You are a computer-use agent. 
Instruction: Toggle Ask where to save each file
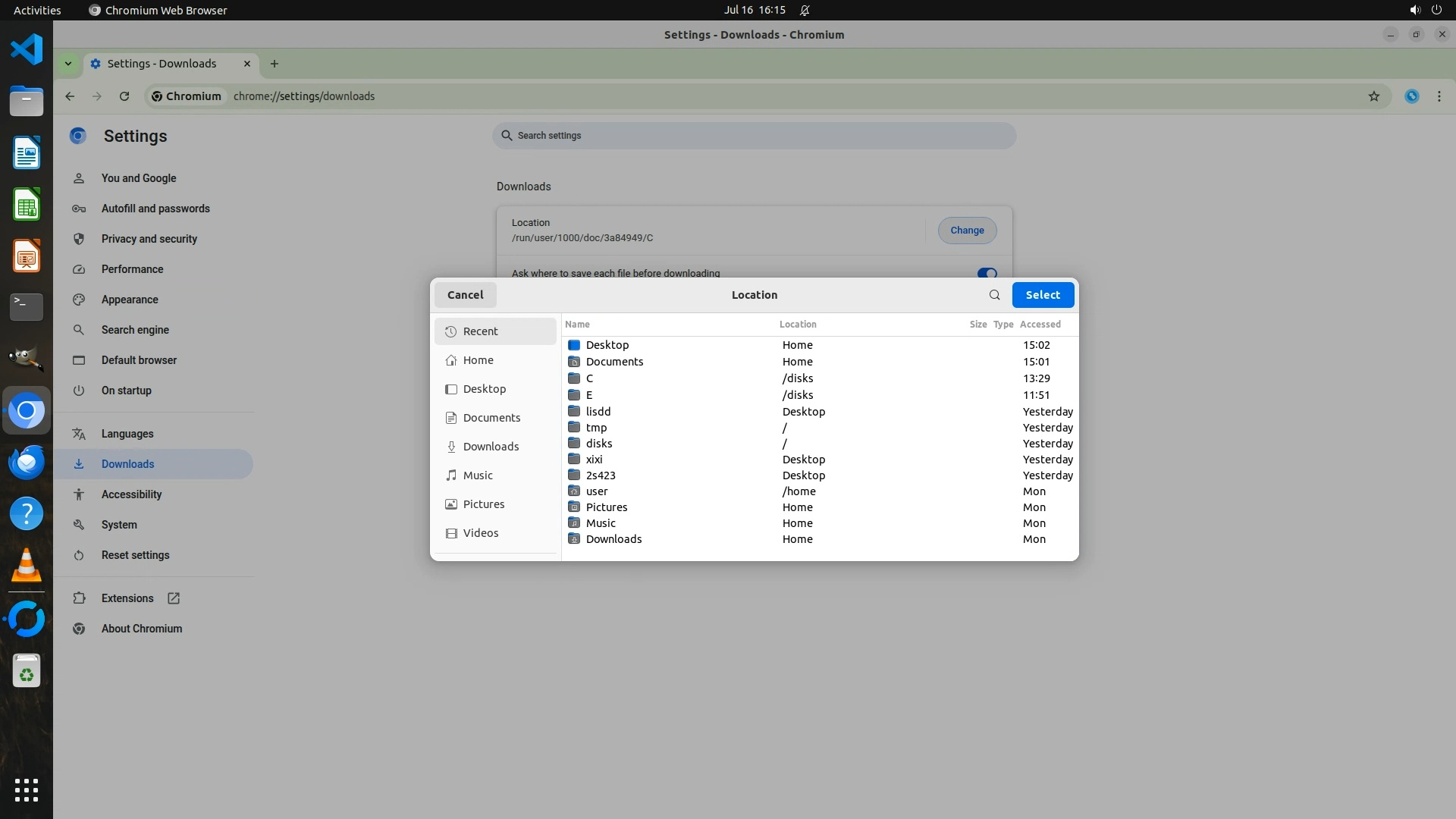pyautogui.click(x=986, y=273)
